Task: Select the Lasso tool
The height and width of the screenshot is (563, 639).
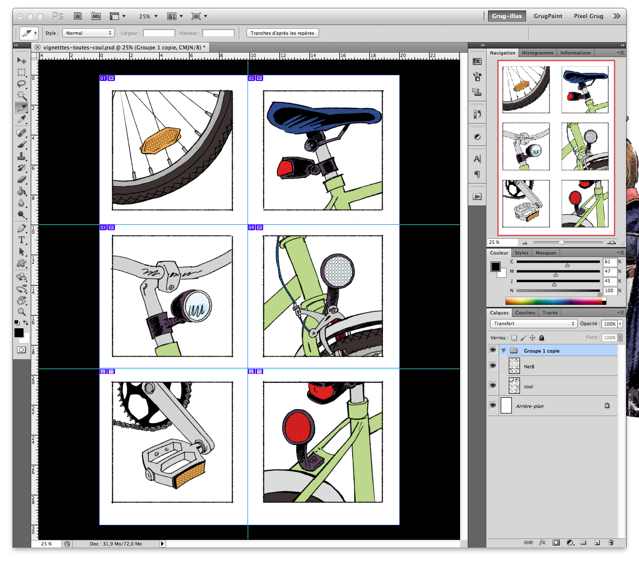Action: pos(22,84)
